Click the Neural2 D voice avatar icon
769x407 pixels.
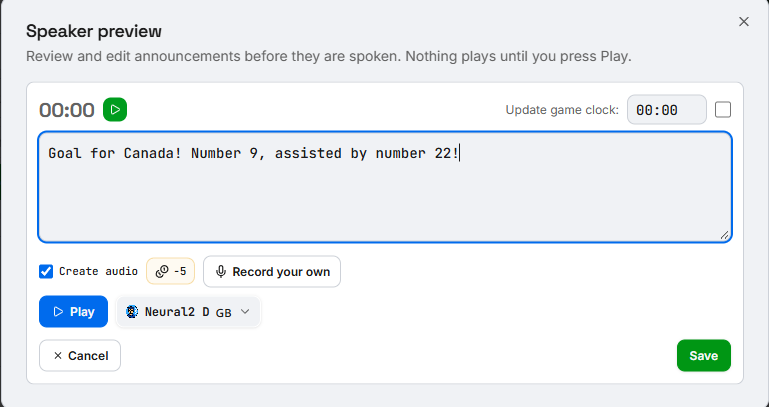click(x=132, y=311)
